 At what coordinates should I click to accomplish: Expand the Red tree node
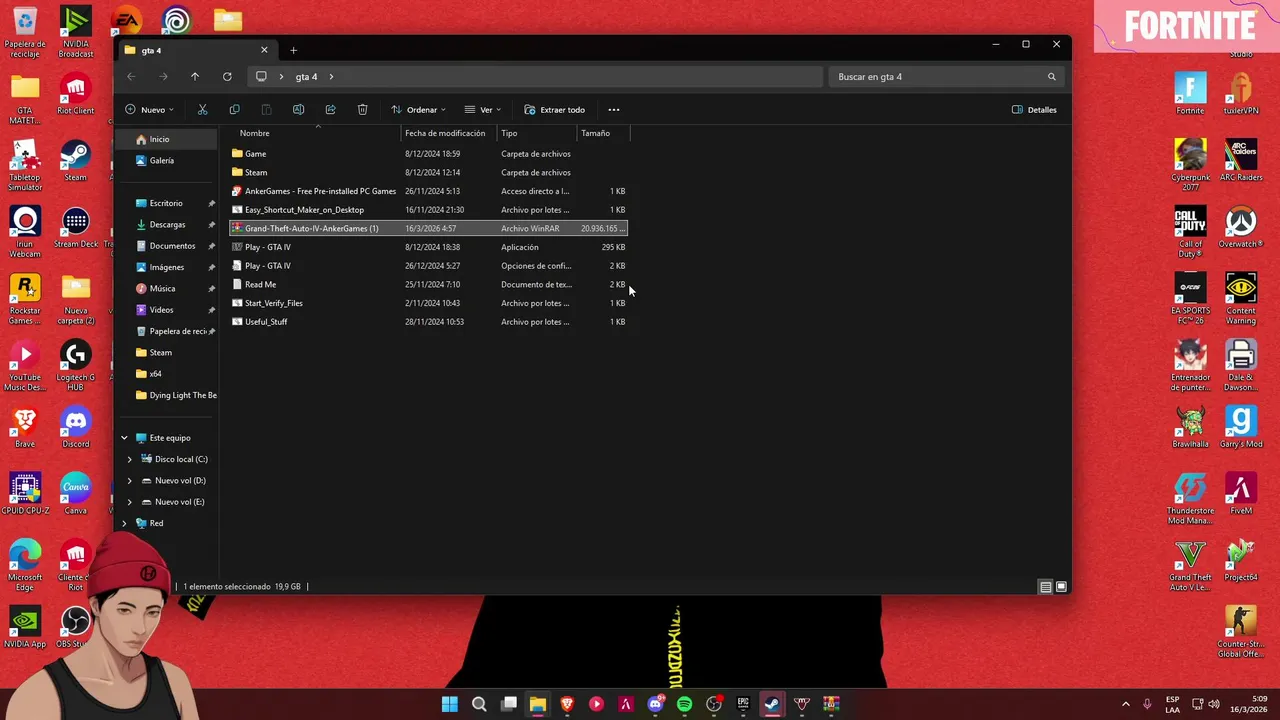click(x=125, y=523)
